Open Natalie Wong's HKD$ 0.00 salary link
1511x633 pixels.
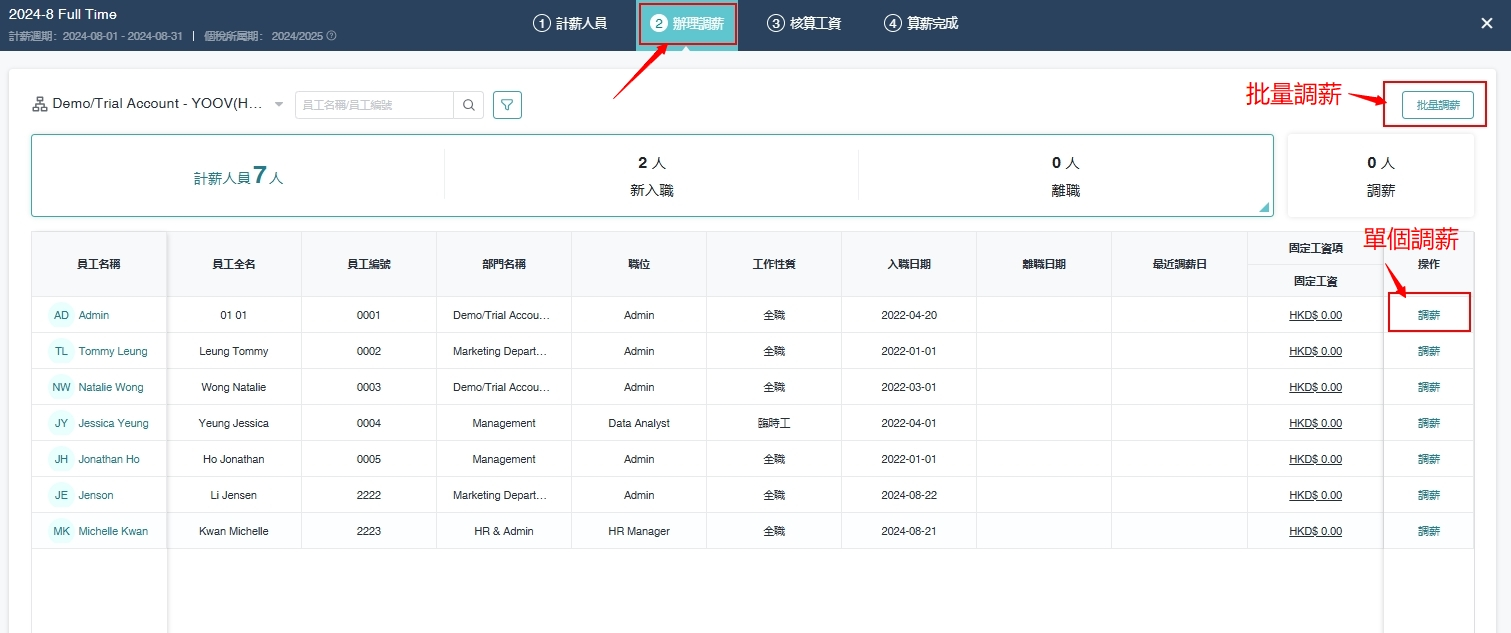pyautogui.click(x=1315, y=387)
